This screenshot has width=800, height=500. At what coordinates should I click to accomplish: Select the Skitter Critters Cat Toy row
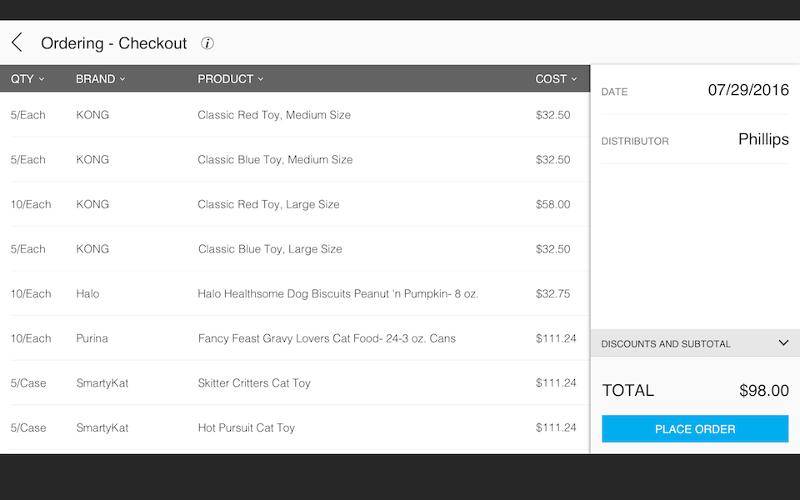point(295,383)
